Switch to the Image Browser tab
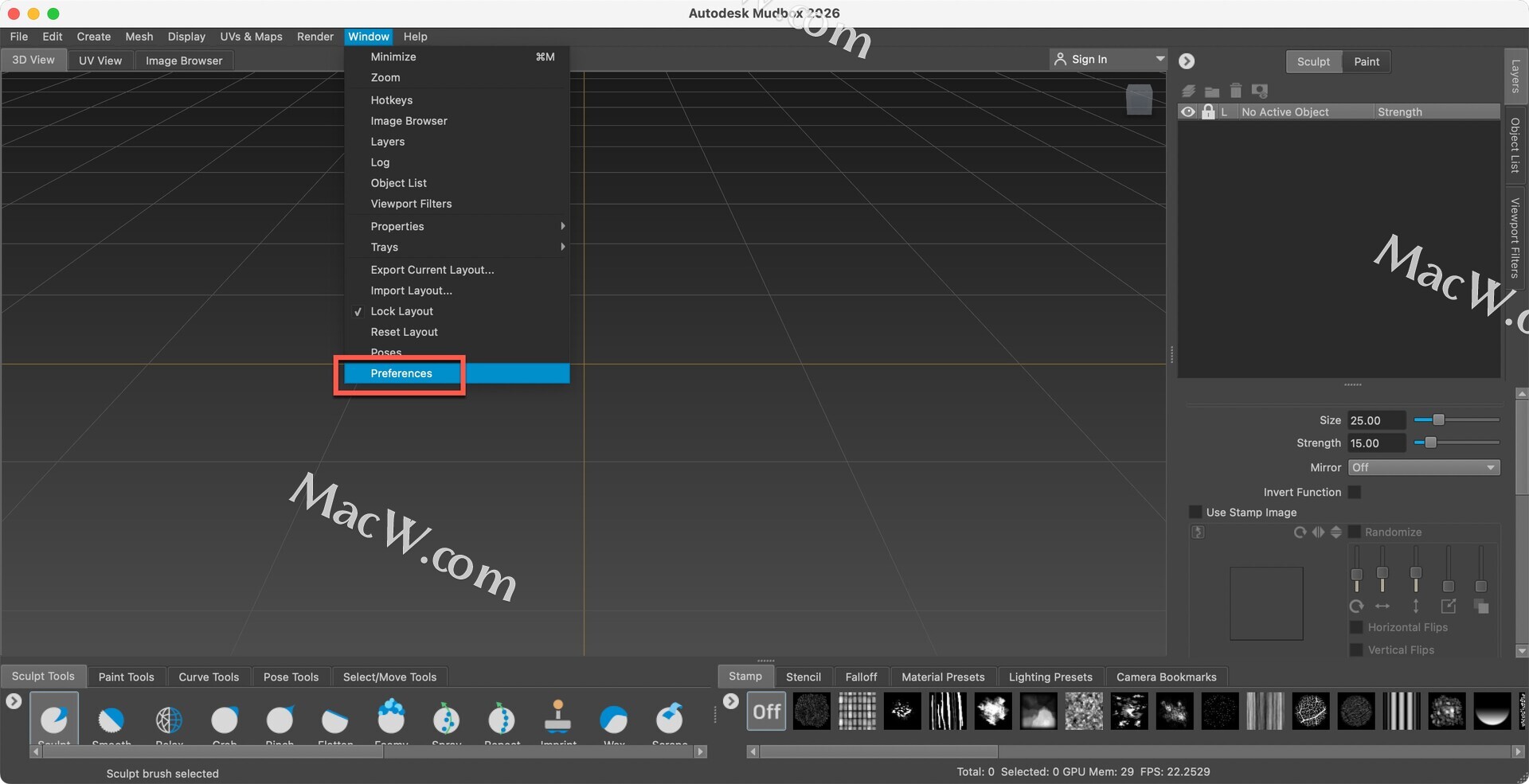The image size is (1529, 784). 184,60
